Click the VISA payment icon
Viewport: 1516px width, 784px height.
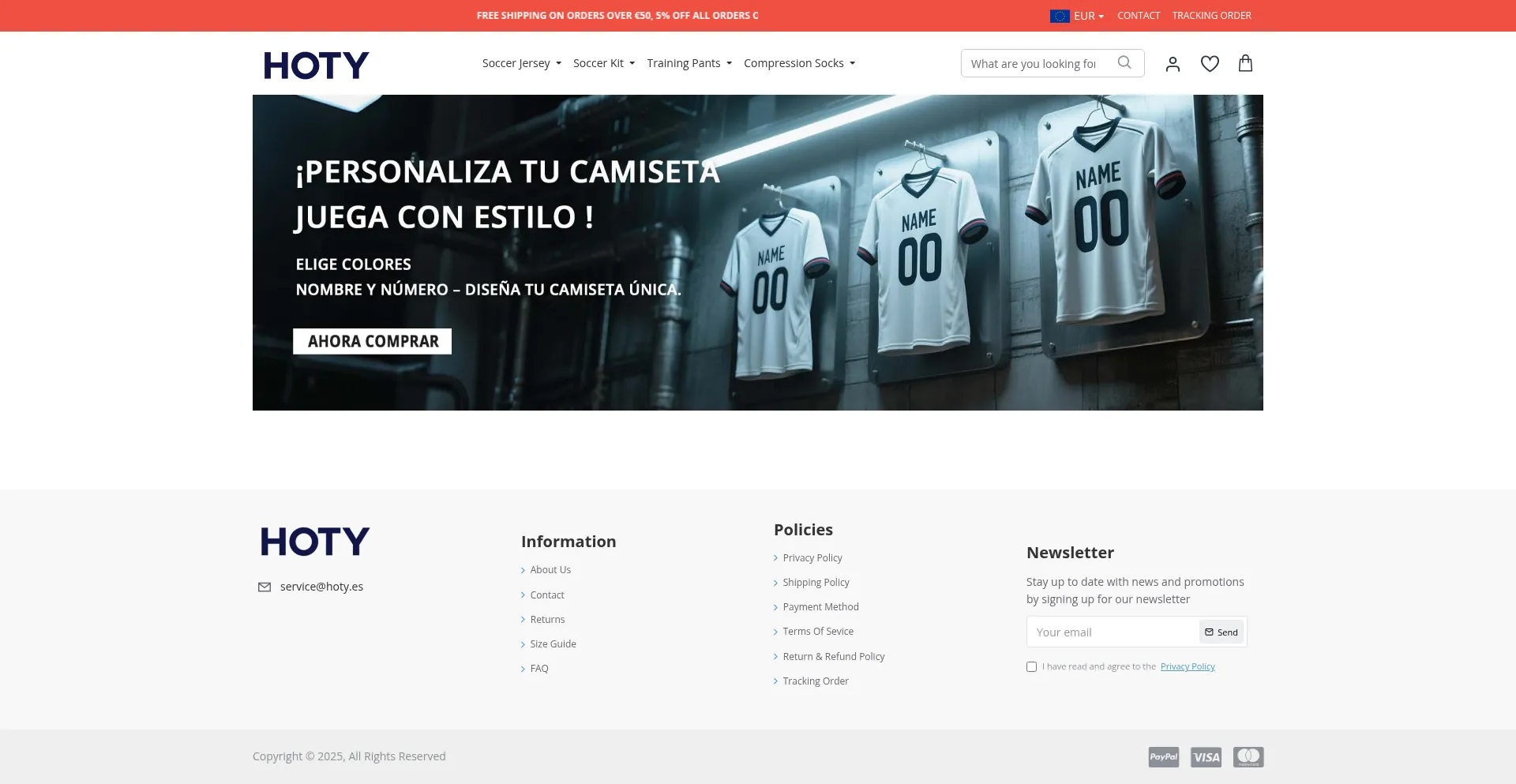pyautogui.click(x=1206, y=757)
